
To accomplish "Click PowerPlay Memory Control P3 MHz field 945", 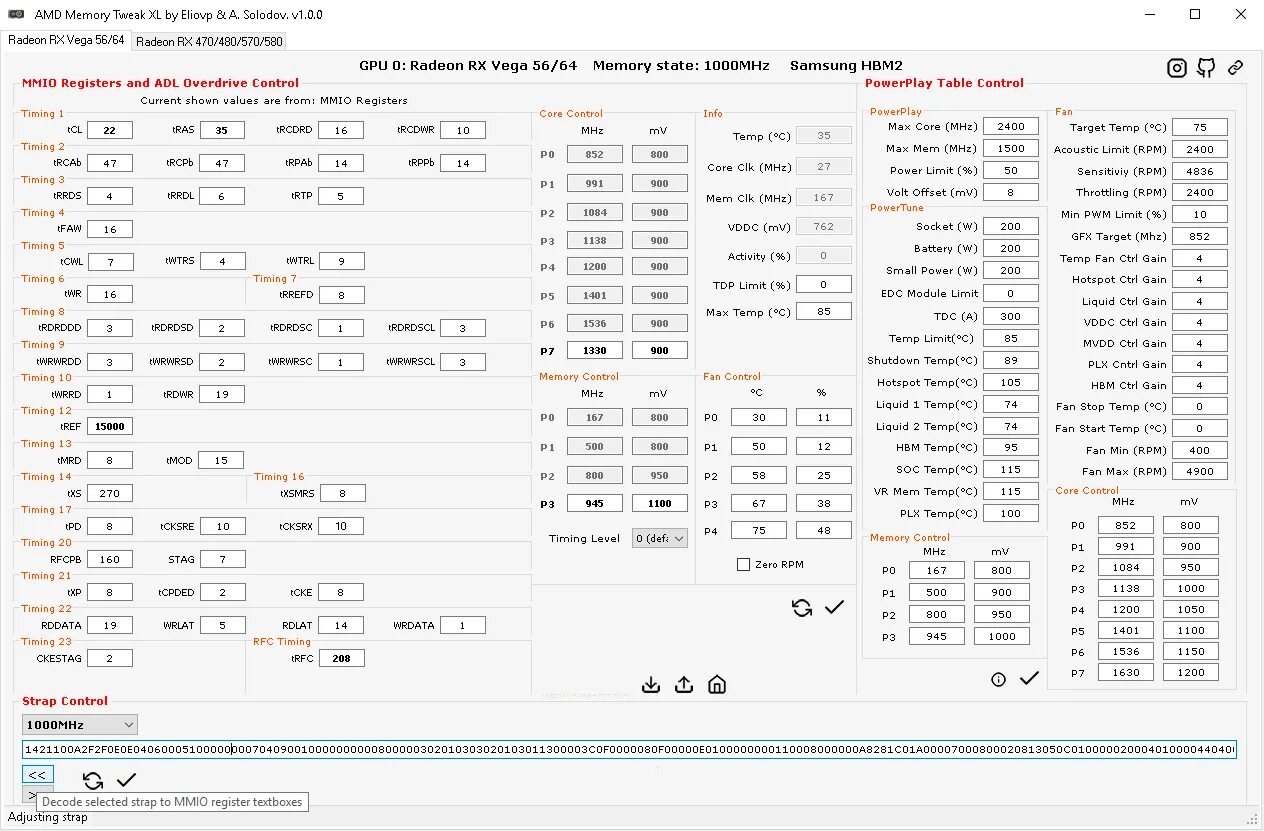I will (937, 636).
